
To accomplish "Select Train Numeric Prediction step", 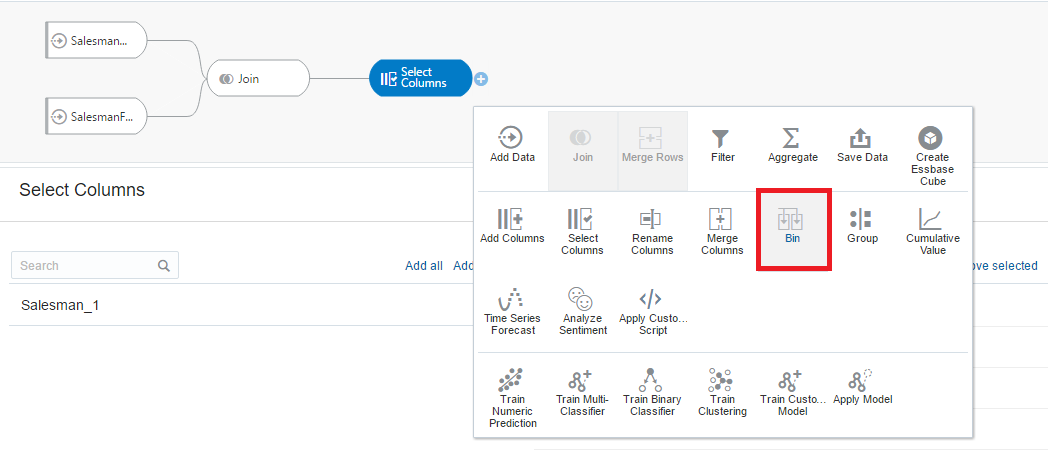I will pos(512,398).
